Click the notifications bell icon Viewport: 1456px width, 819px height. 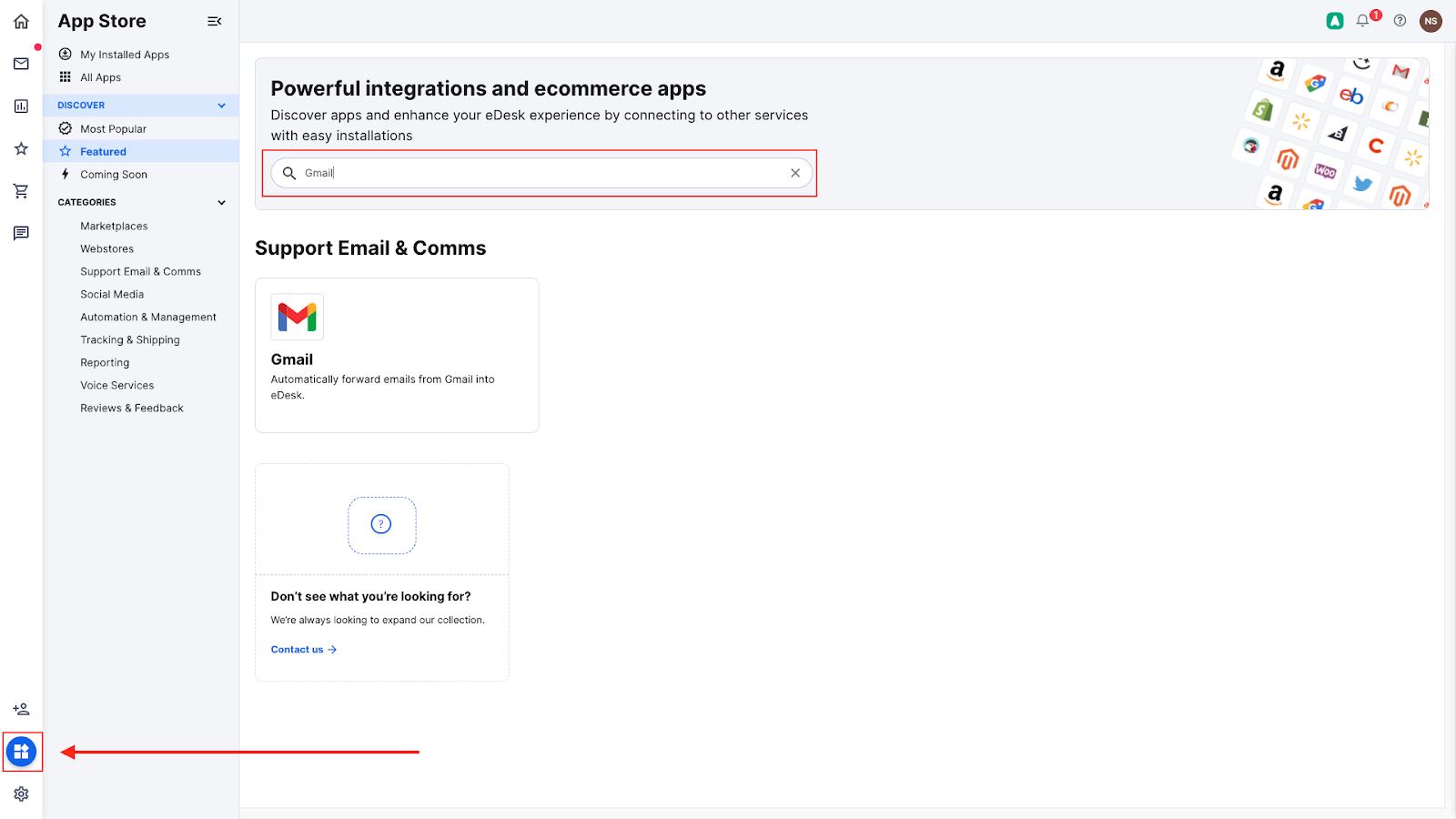(1362, 21)
